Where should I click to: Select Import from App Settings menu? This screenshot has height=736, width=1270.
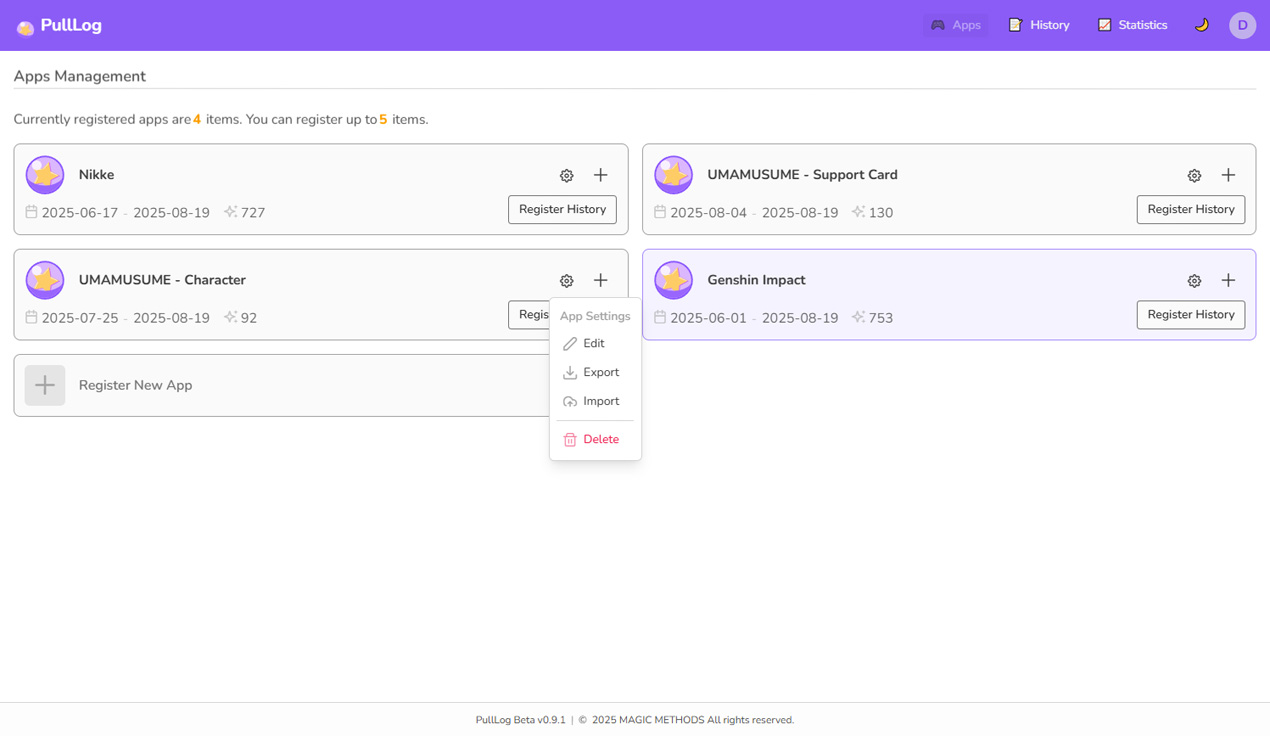coord(600,401)
